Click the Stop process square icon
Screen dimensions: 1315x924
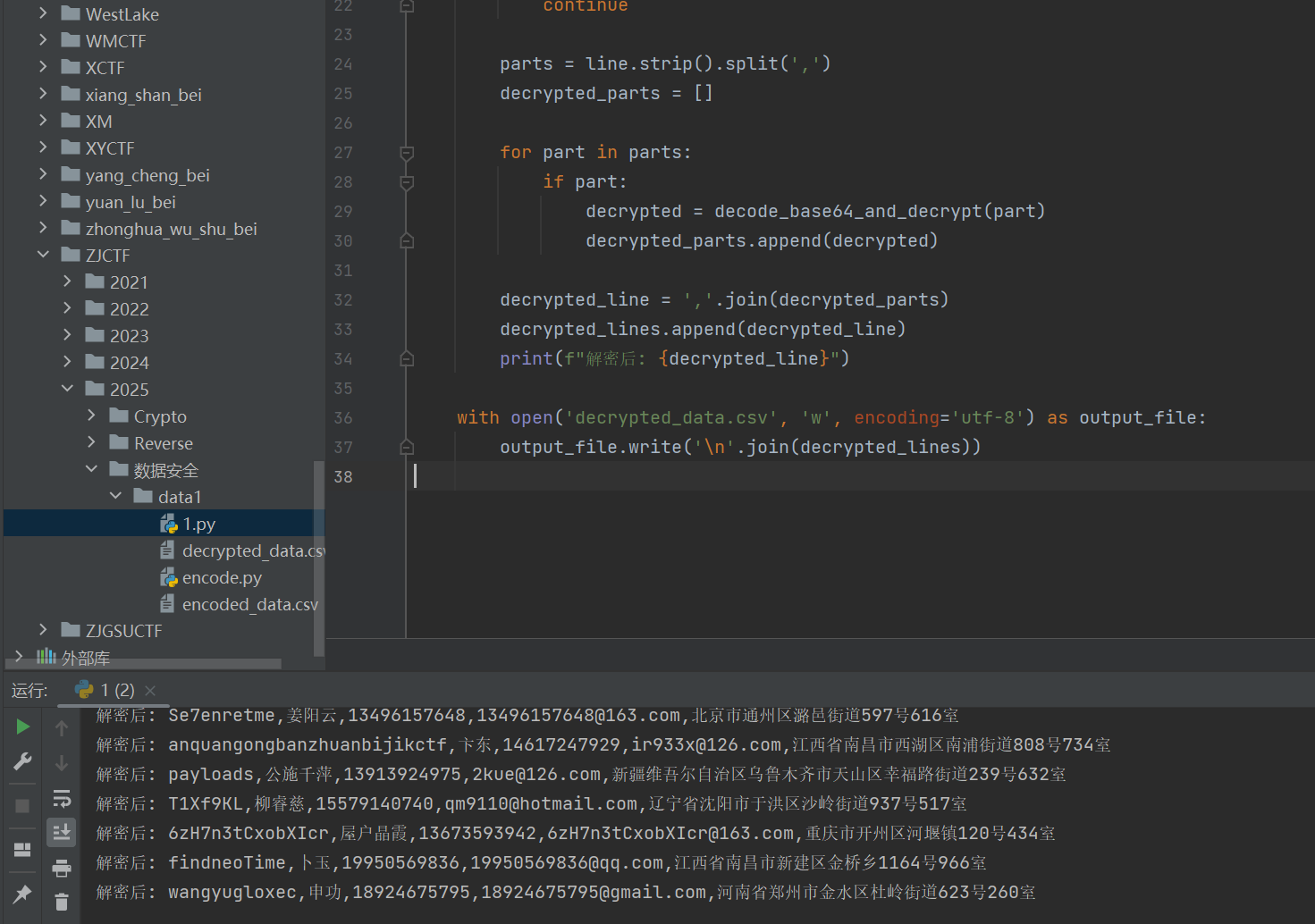[23, 806]
